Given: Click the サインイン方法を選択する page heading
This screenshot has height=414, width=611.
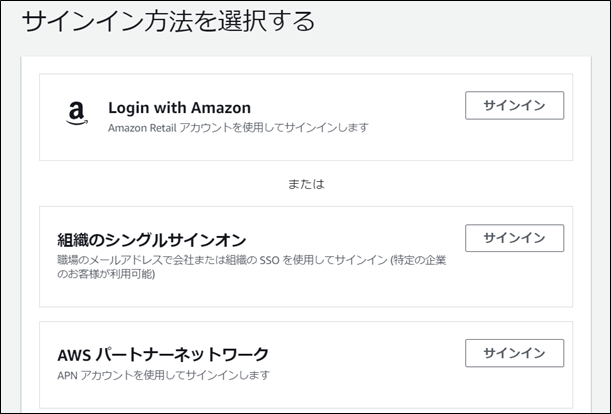Looking at the screenshot, I should click(168, 21).
